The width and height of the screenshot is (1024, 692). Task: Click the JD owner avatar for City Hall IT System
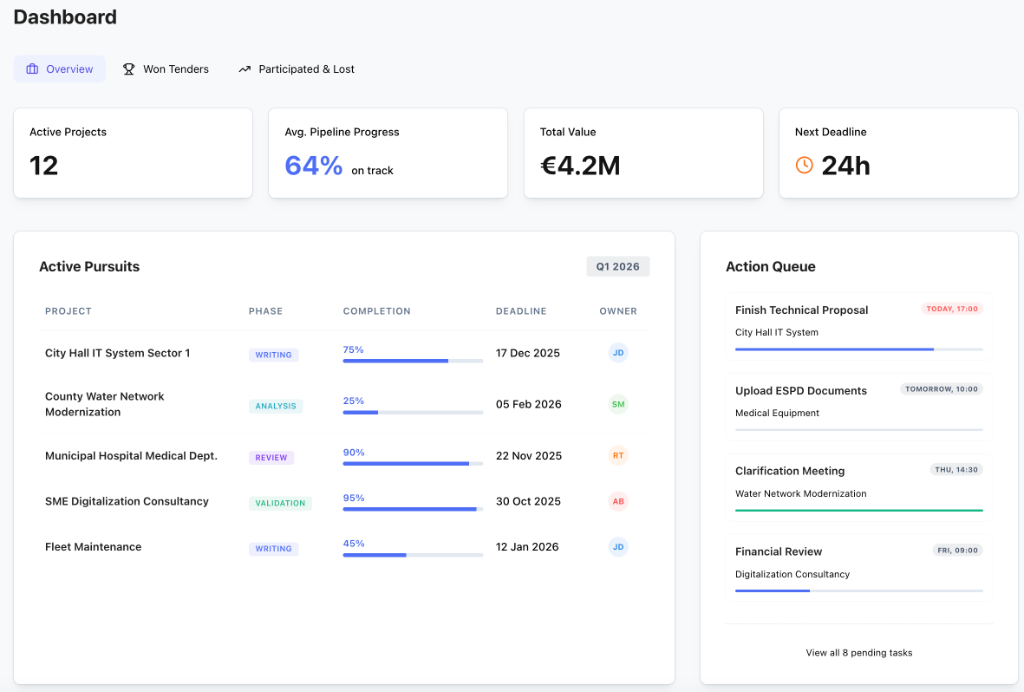pos(618,353)
